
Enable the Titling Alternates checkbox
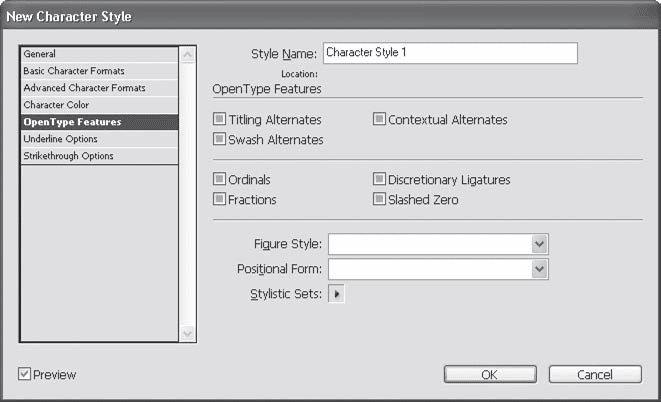[220, 120]
